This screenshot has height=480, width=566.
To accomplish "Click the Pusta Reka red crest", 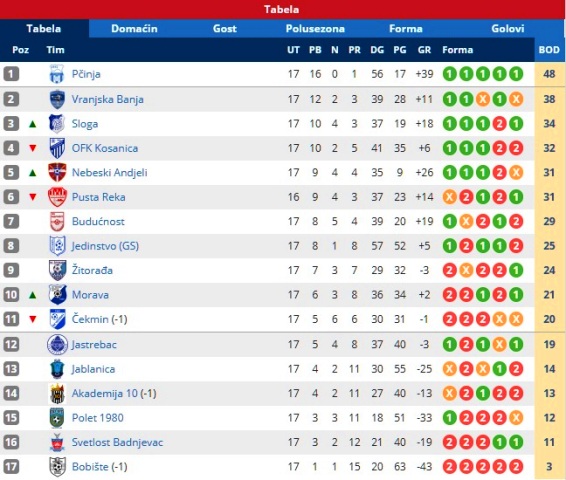I will (x=57, y=197).
